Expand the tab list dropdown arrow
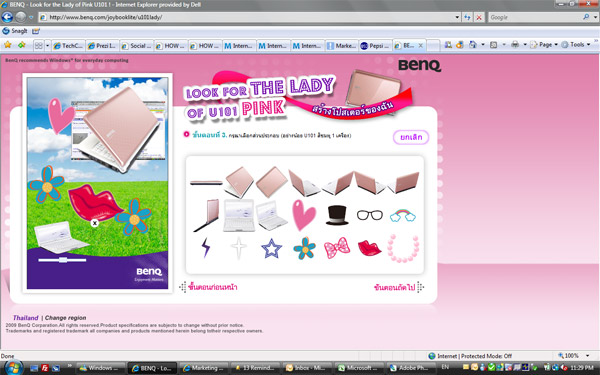Image resolution: width=600 pixels, height=375 pixels. (47, 46)
